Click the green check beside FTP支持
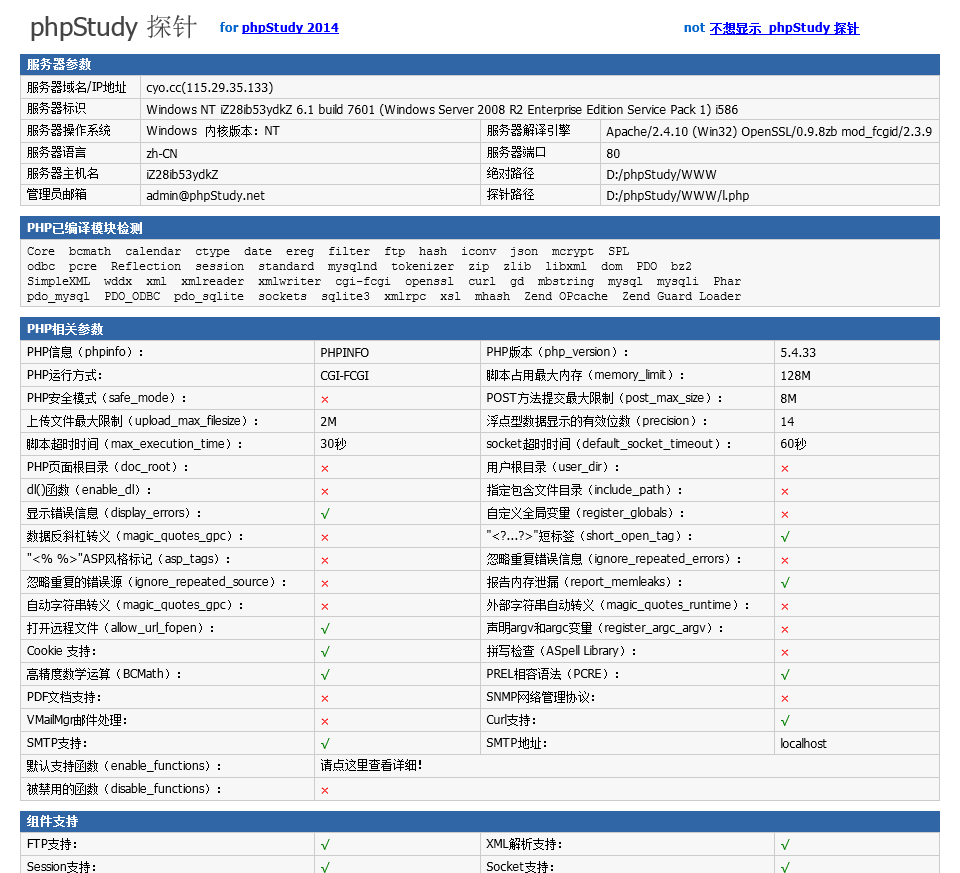 [x=325, y=845]
